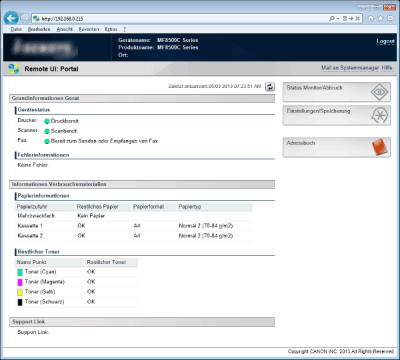Click the green Drucker status indicator
400x360 pixels.
tap(47, 121)
